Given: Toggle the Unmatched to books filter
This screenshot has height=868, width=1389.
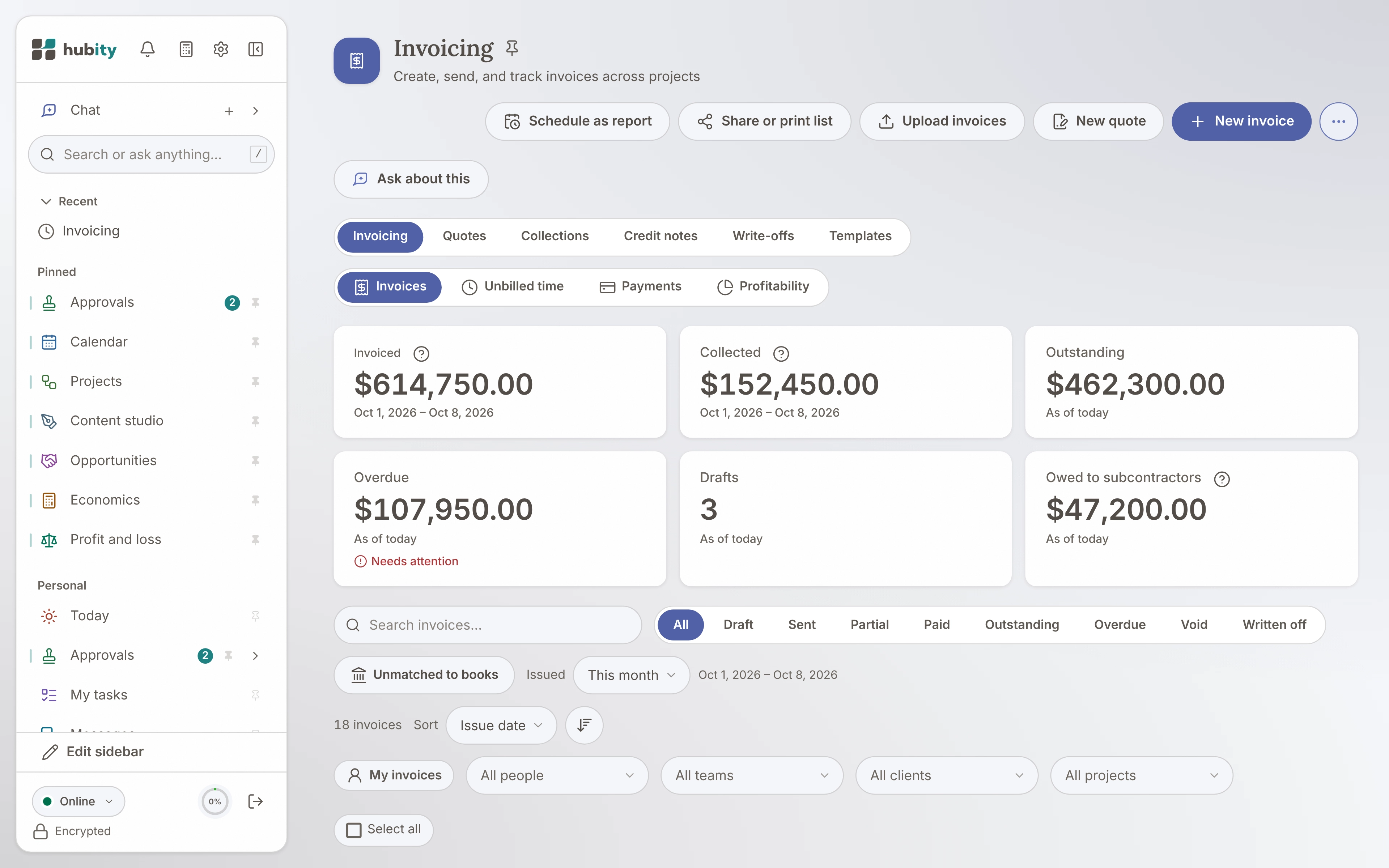Looking at the screenshot, I should [424, 675].
